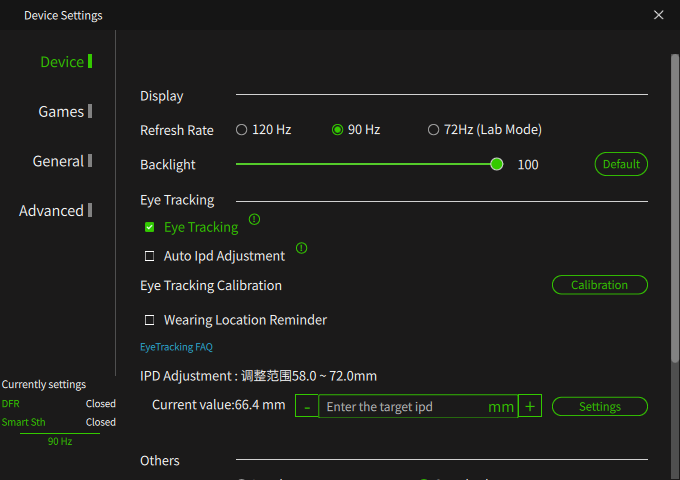
Task: Start eye tracking Calibration
Action: pos(599,285)
